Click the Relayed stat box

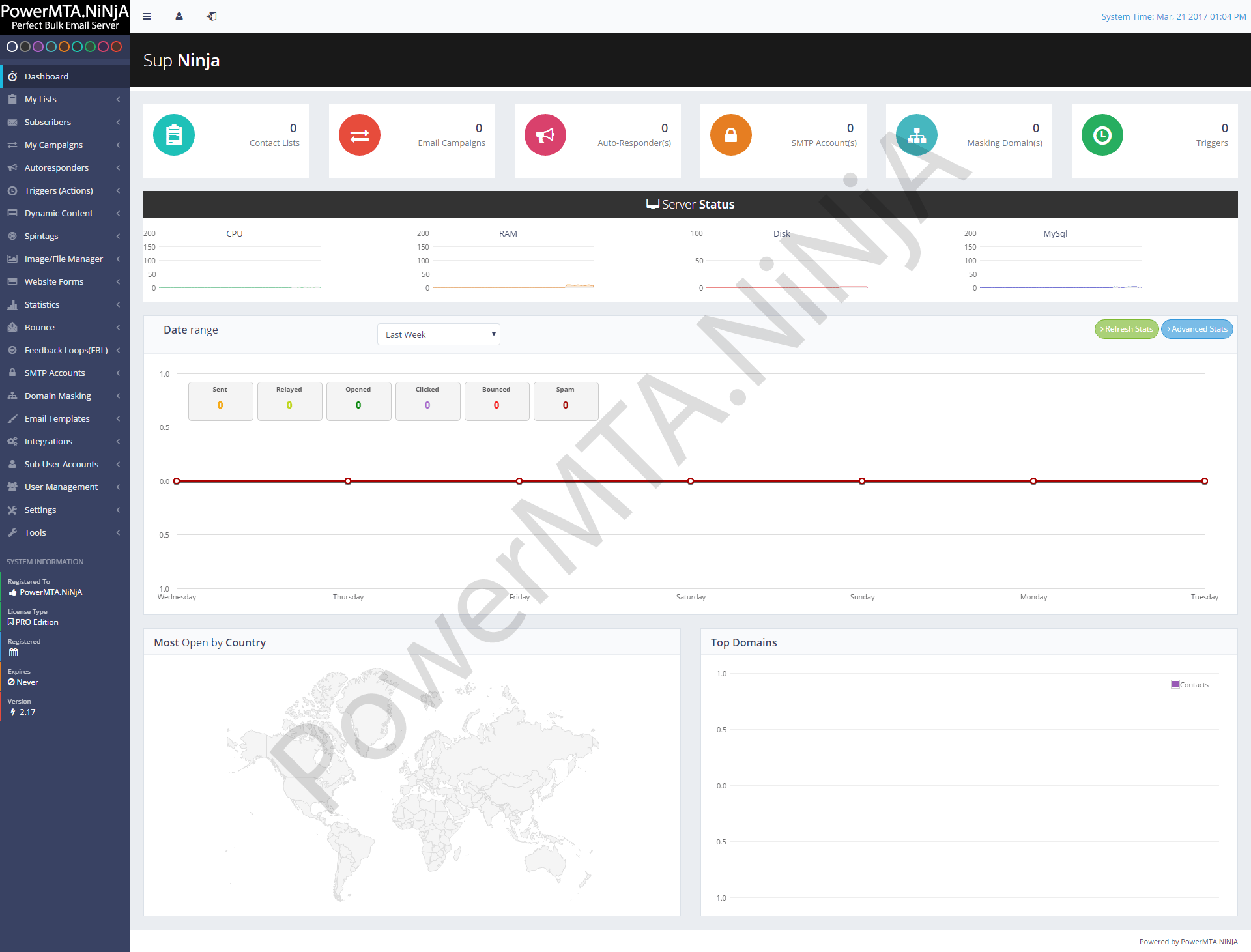tap(289, 401)
